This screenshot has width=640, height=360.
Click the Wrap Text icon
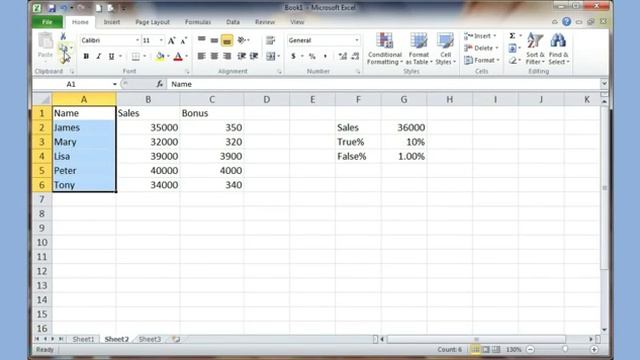coord(270,40)
